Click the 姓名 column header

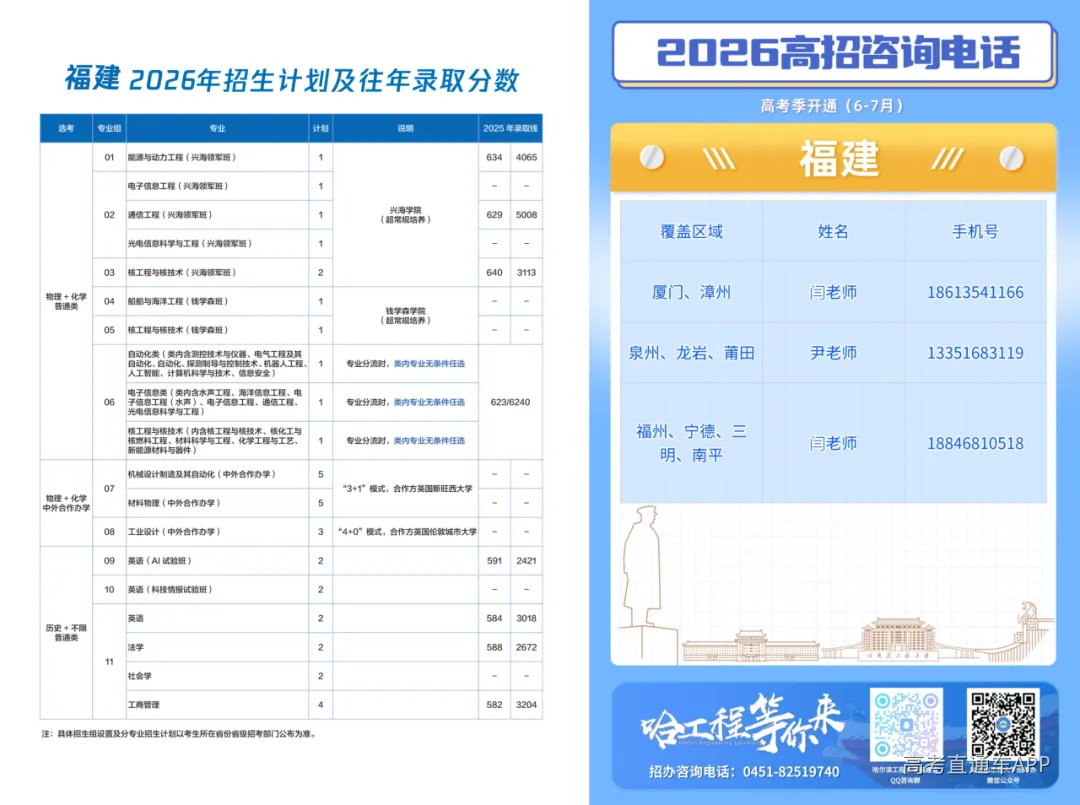click(x=833, y=231)
